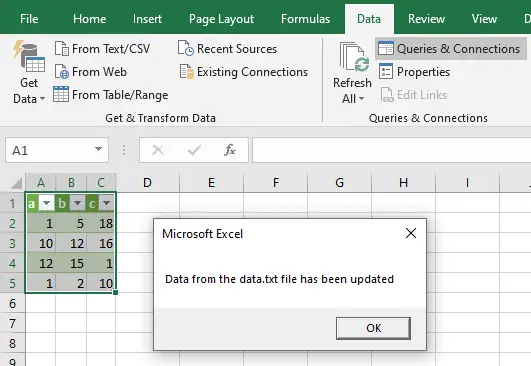Switch to the Review tab

[x=426, y=19]
